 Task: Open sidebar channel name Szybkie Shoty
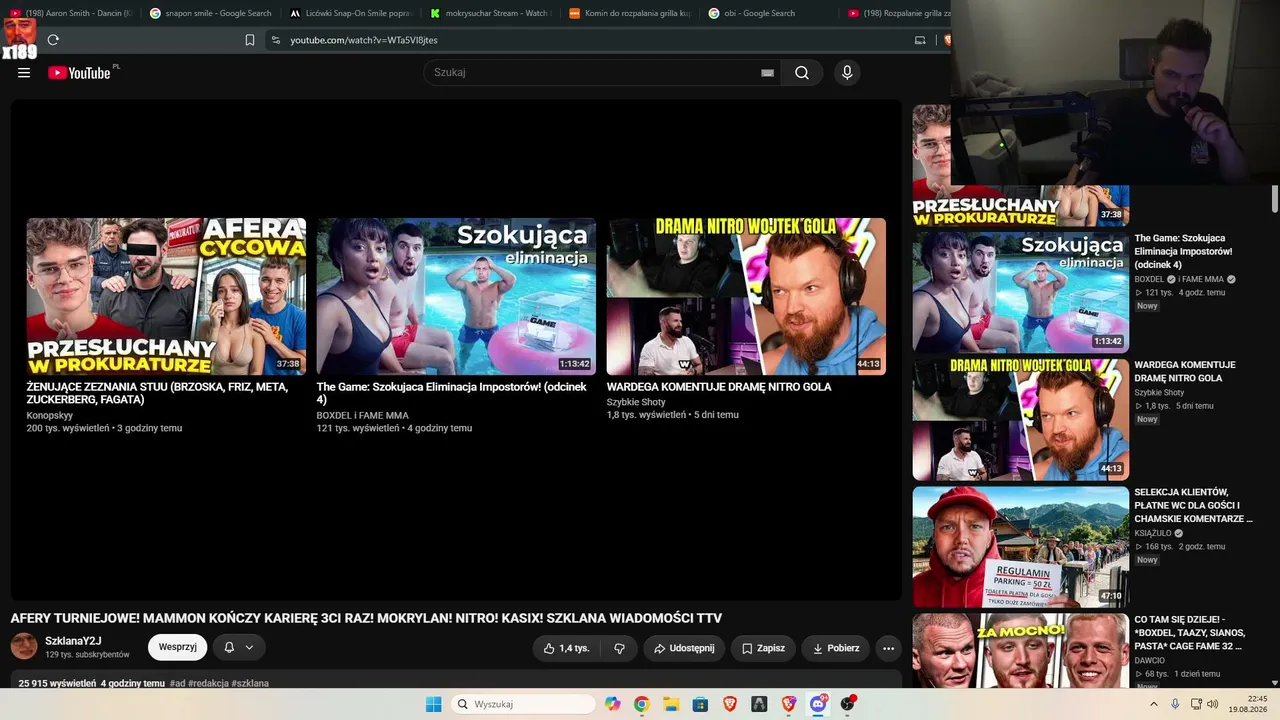click(x=1159, y=393)
